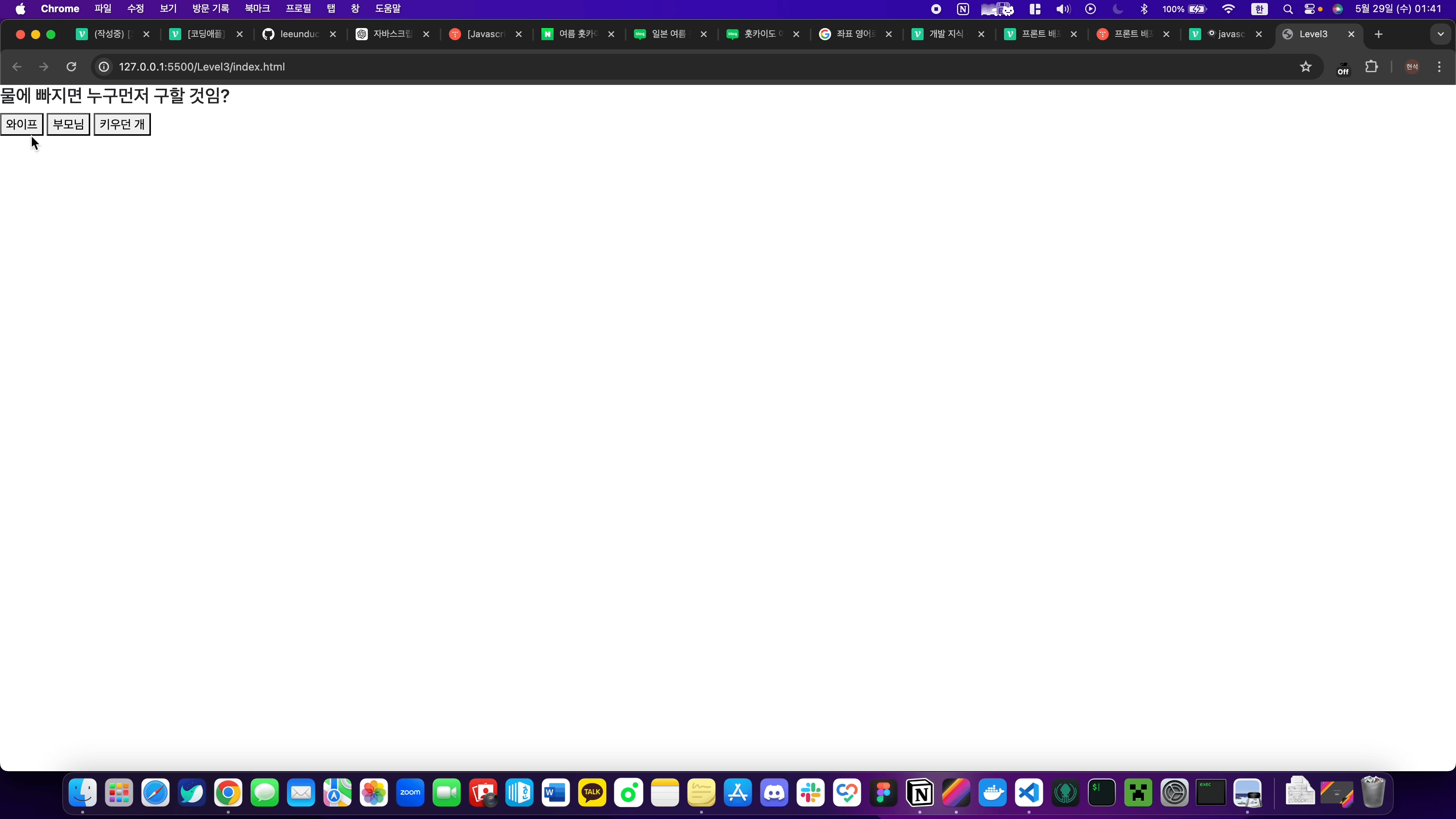
Task: Open the Extensions puzzle icon
Action: pyautogui.click(x=1371, y=67)
